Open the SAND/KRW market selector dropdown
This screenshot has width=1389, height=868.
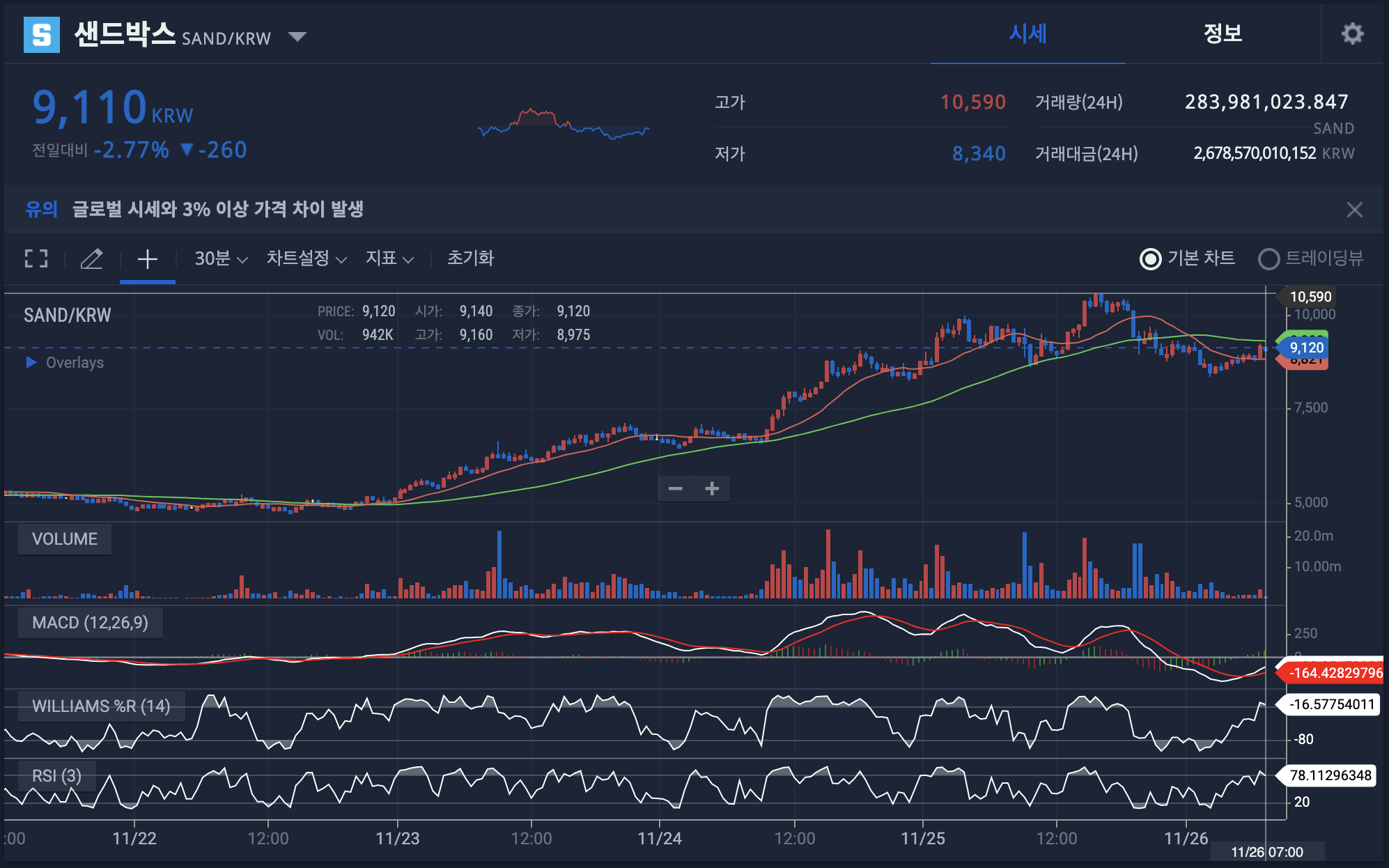click(x=297, y=36)
